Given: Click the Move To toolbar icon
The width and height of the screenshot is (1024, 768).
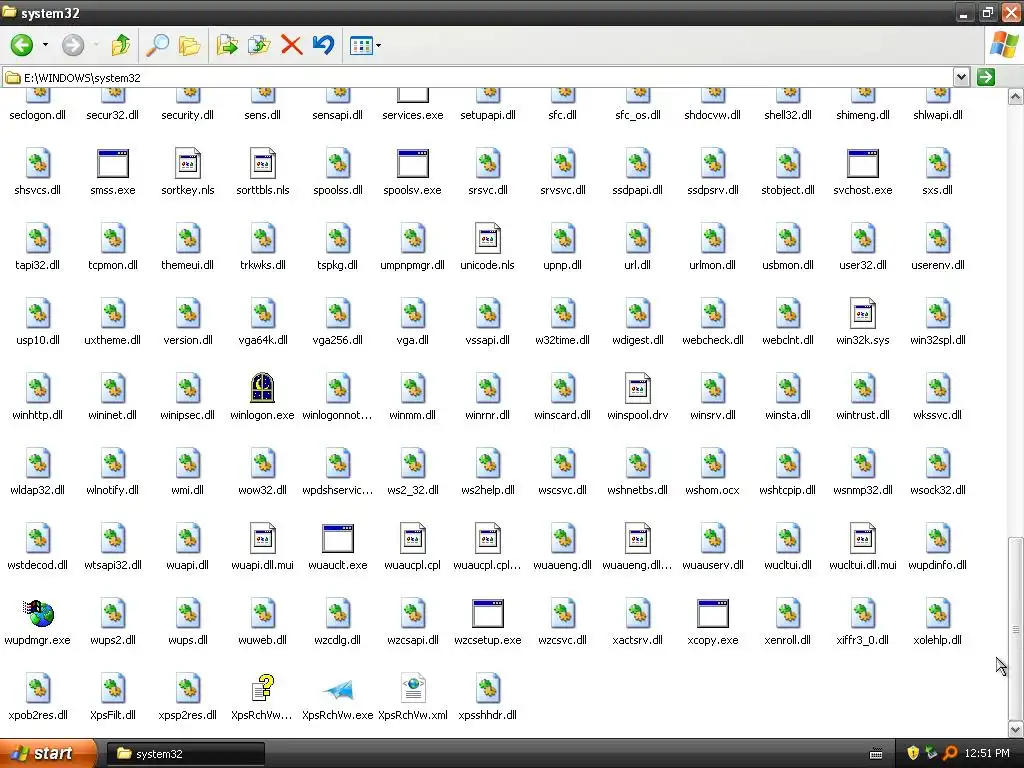Looking at the screenshot, I should (227, 45).
